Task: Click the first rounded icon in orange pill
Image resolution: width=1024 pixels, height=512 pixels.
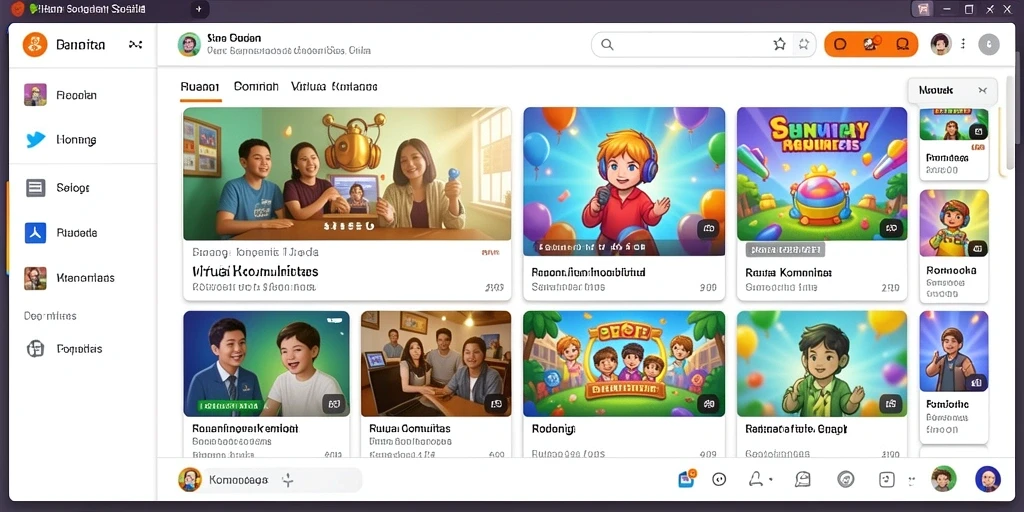Action: (840, 44)
